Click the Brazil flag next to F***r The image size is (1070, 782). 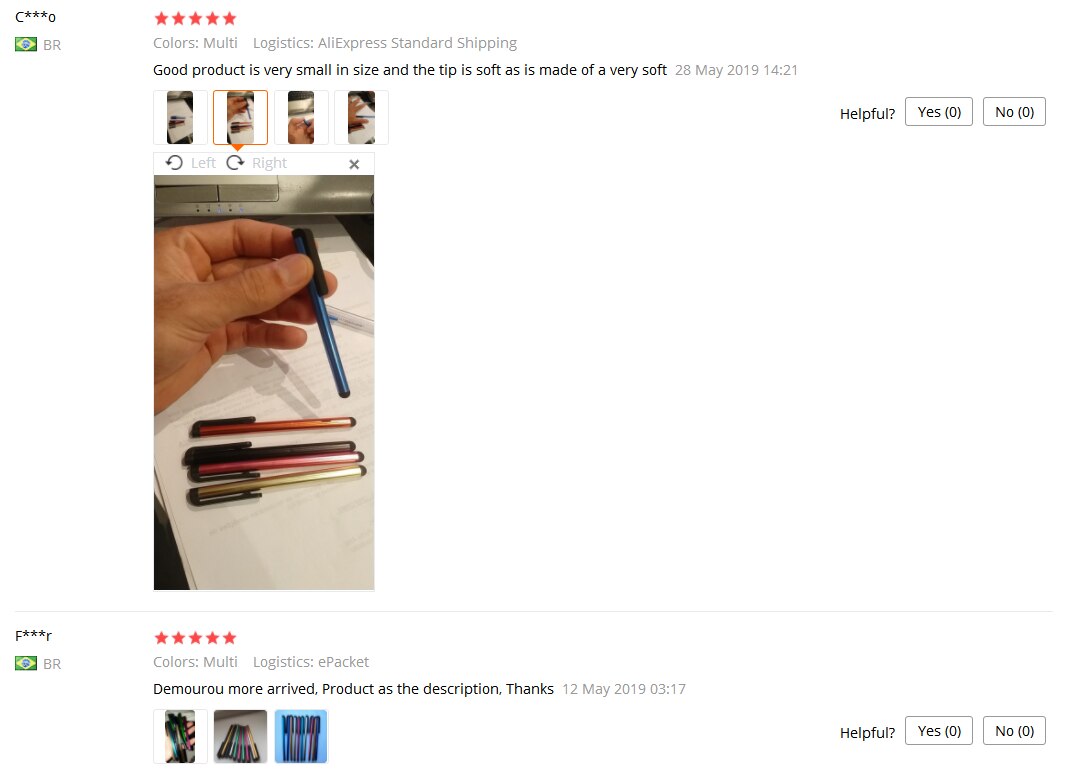pyautogui.click(x=26, y=663)
